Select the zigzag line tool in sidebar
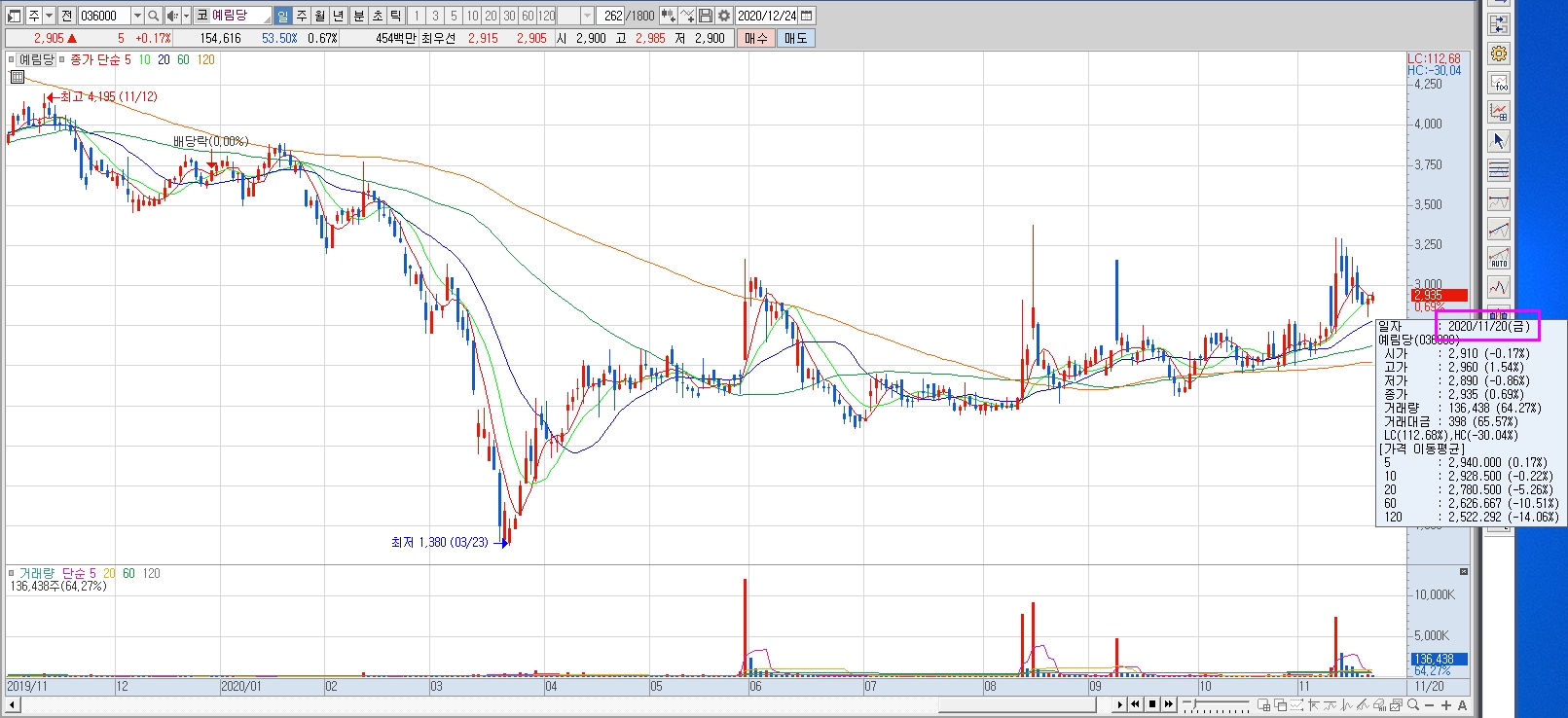 click(x=1499, y=287)
